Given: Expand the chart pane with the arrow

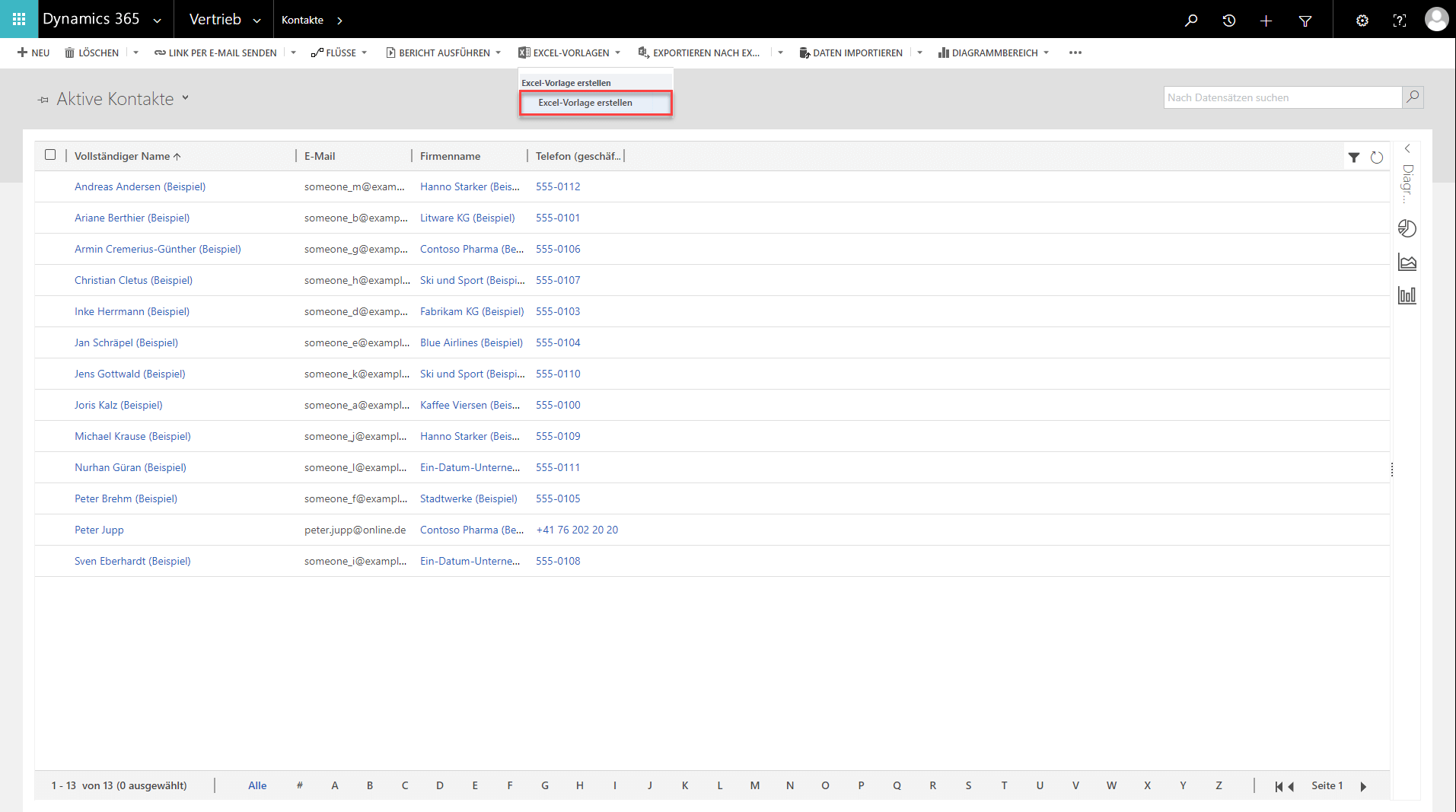Looking at the screenshot, I should 1407,148.
